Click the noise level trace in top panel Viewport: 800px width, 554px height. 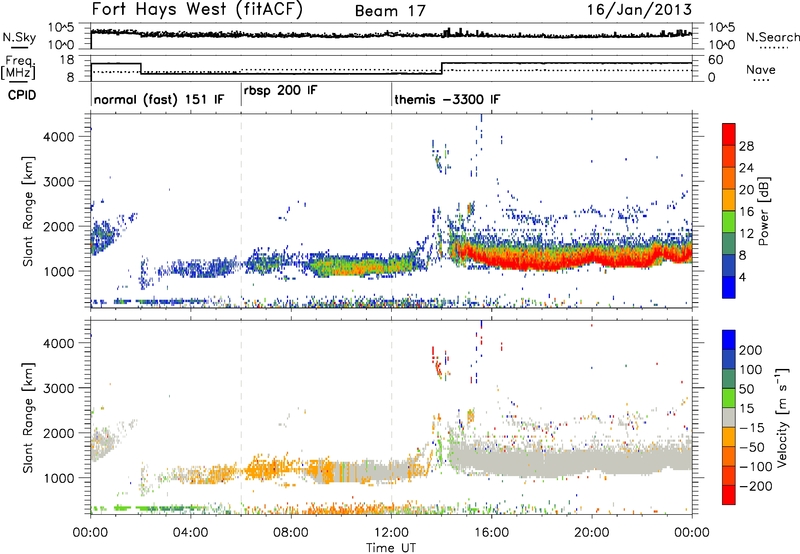(391, 34)
